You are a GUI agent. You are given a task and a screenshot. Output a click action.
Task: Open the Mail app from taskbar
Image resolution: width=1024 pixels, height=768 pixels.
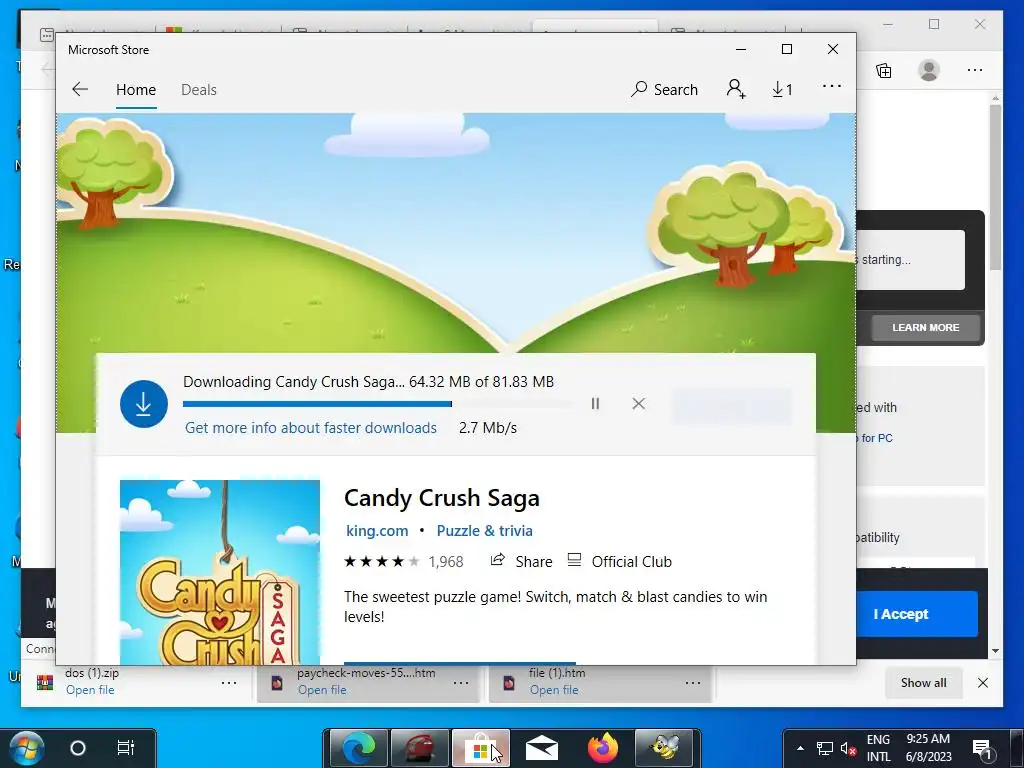pyautogui.click(x=541, y=748)
